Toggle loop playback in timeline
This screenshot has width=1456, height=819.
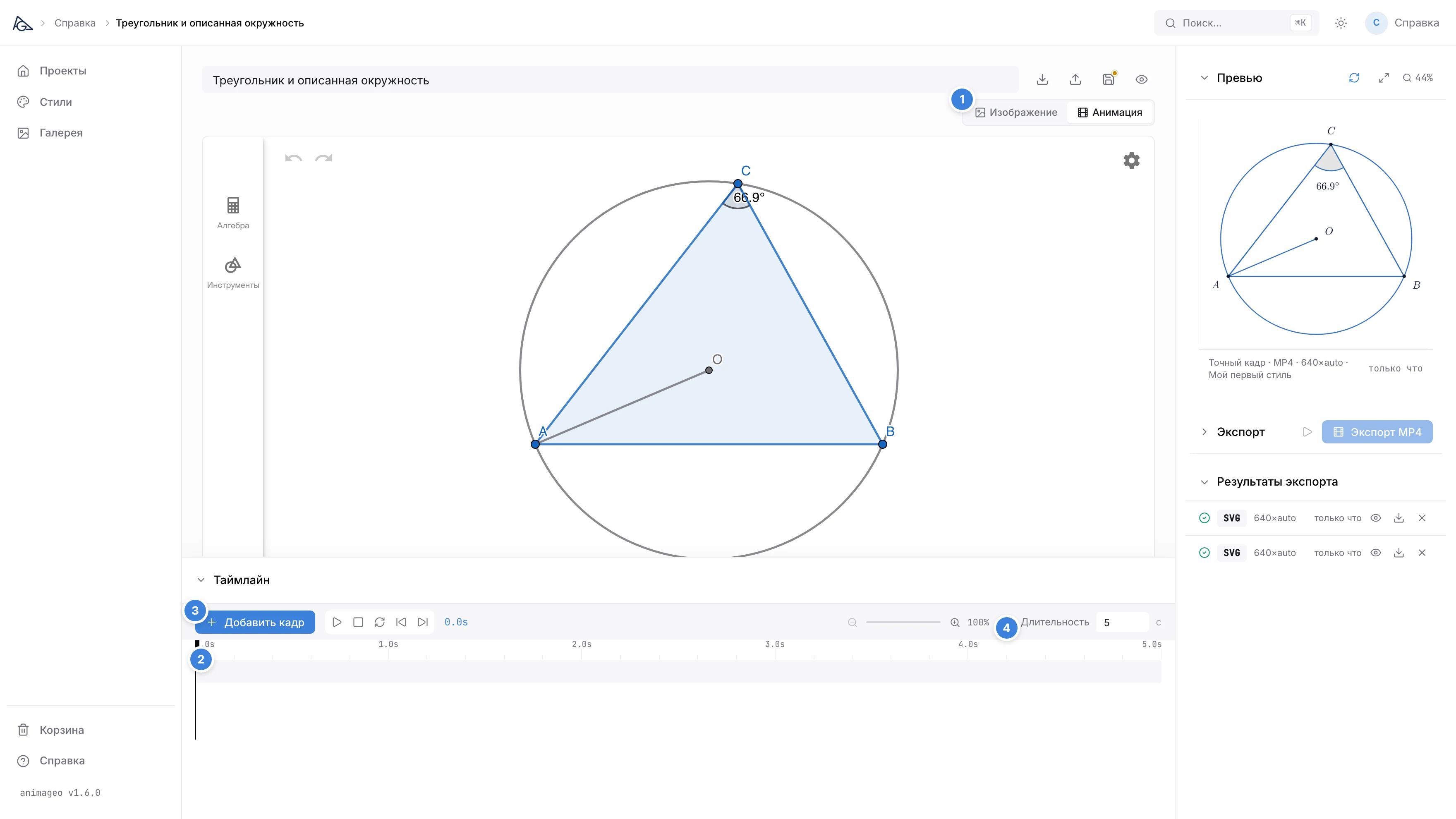point(379,622)
